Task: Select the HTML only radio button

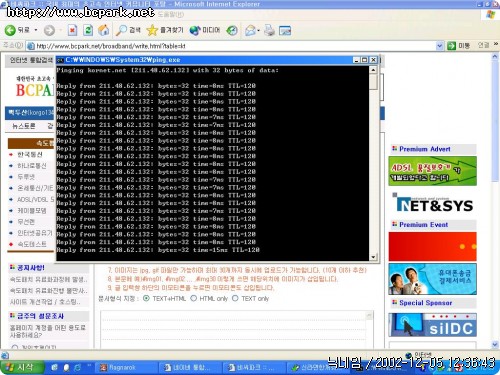Action: [x=193, y=298]
